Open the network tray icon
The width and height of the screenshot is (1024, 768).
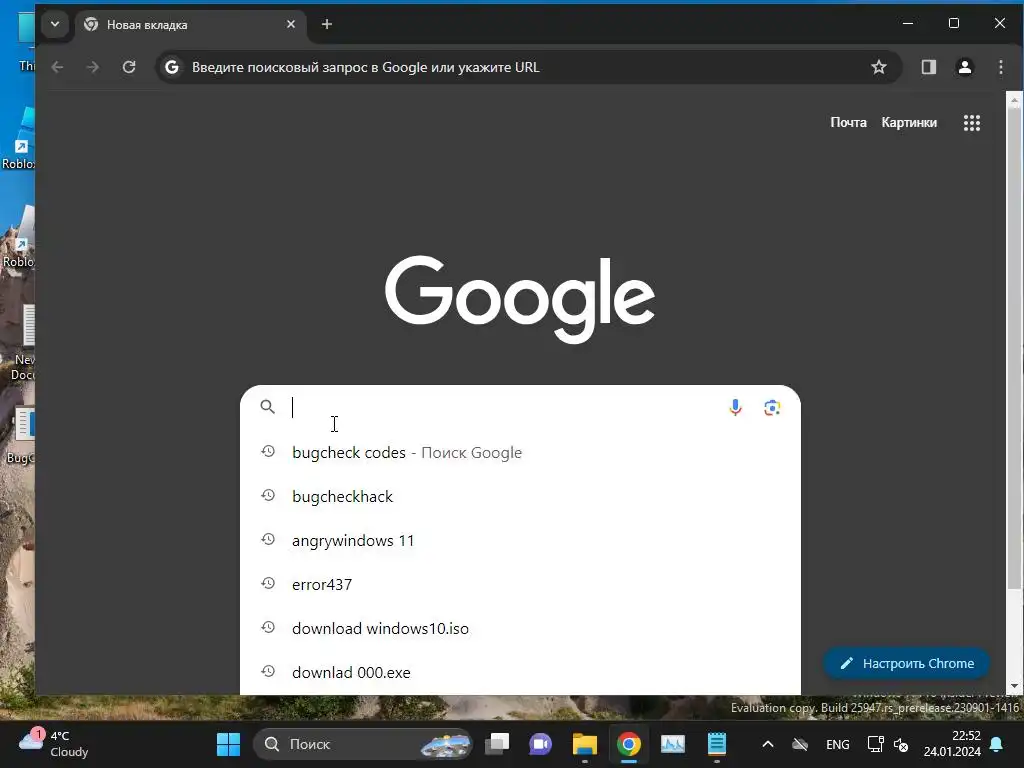(875, 744)
